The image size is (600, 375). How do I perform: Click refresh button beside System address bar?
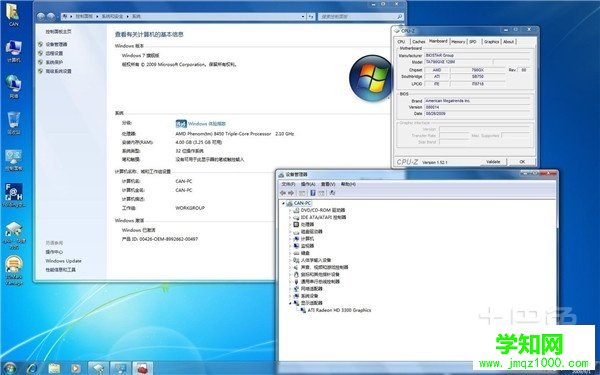click(x=311, y=16)
